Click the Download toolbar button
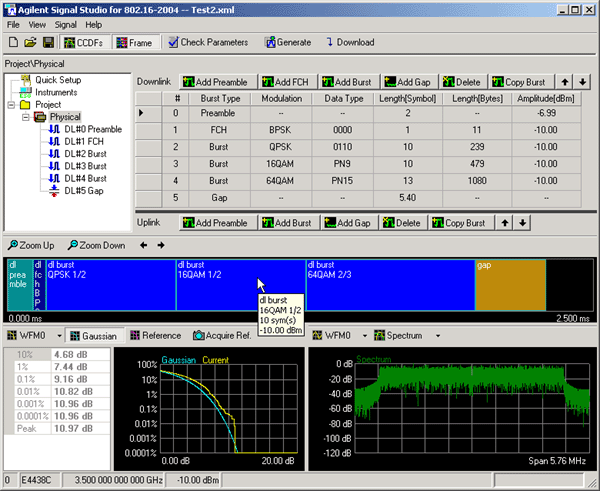This screenshot has width=600, height=491. tap(350, 42)
